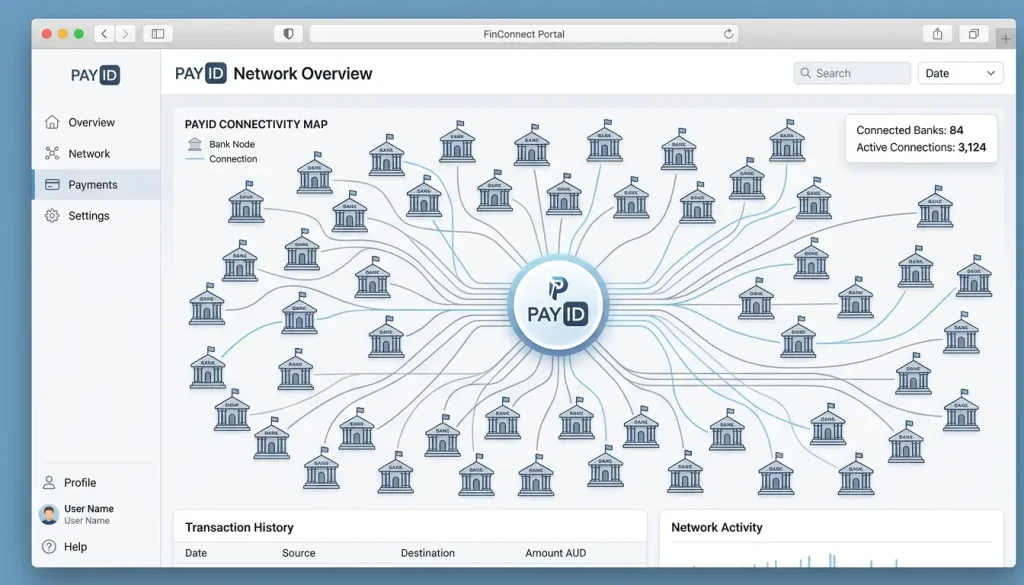
Task: Show all tabs overview button
Action: click(x=974, y=34)
